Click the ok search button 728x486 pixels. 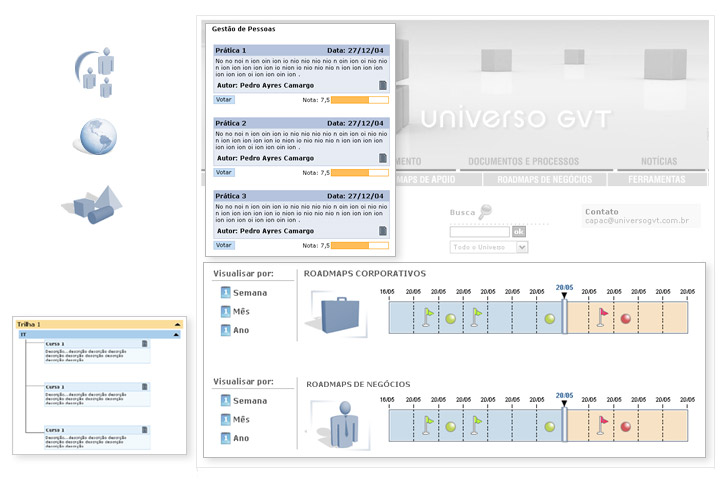click(x=518, y=231)
